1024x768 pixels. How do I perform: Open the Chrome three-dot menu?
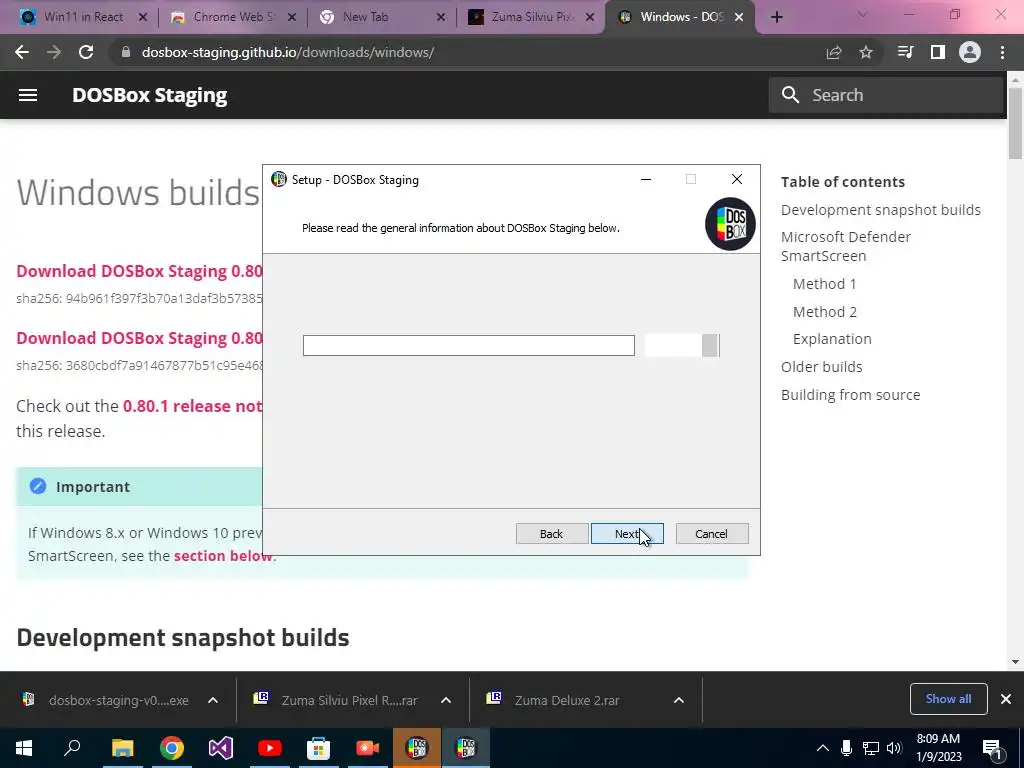click(1002, 52)
